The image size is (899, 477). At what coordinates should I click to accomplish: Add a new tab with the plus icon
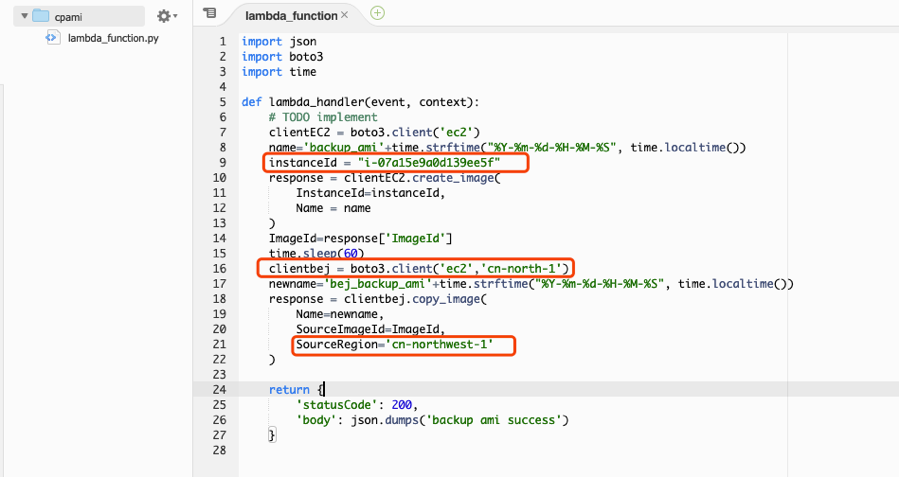click(377, 13)
